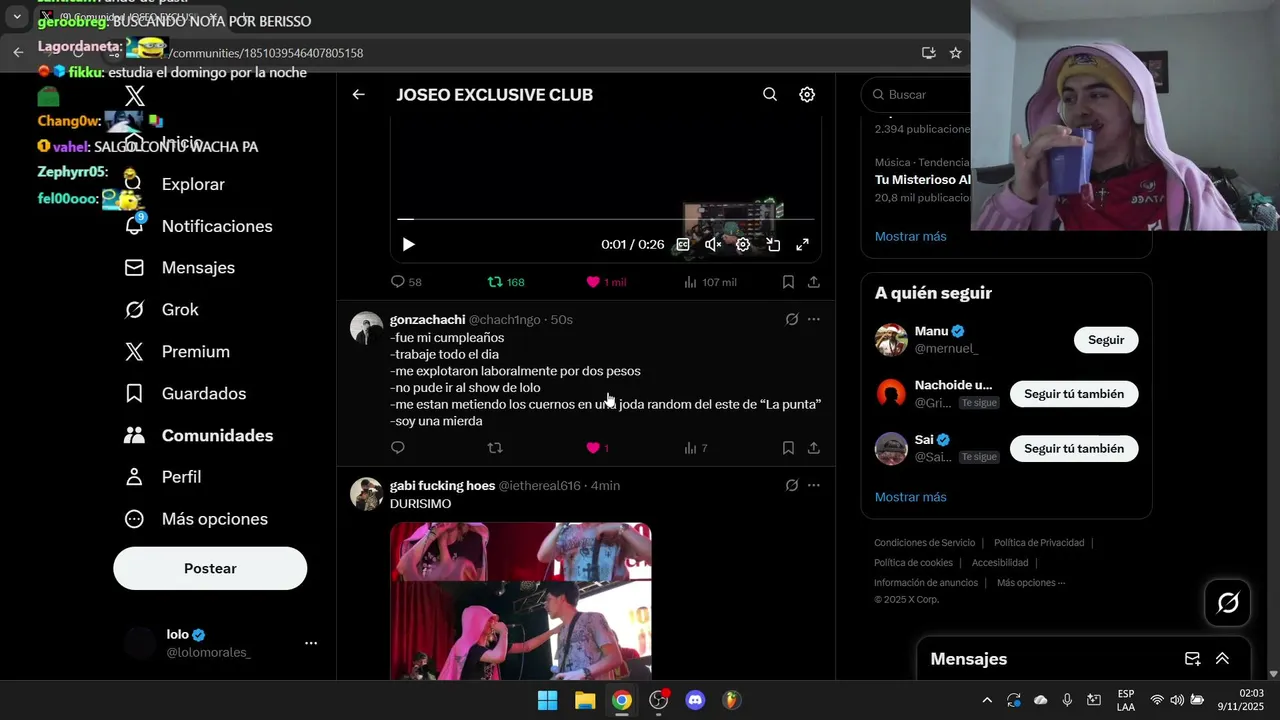The height and width of the screenshot is (720, 1280).
Task: Follow back Sai with Seguir tú también
Action: 1074,449
